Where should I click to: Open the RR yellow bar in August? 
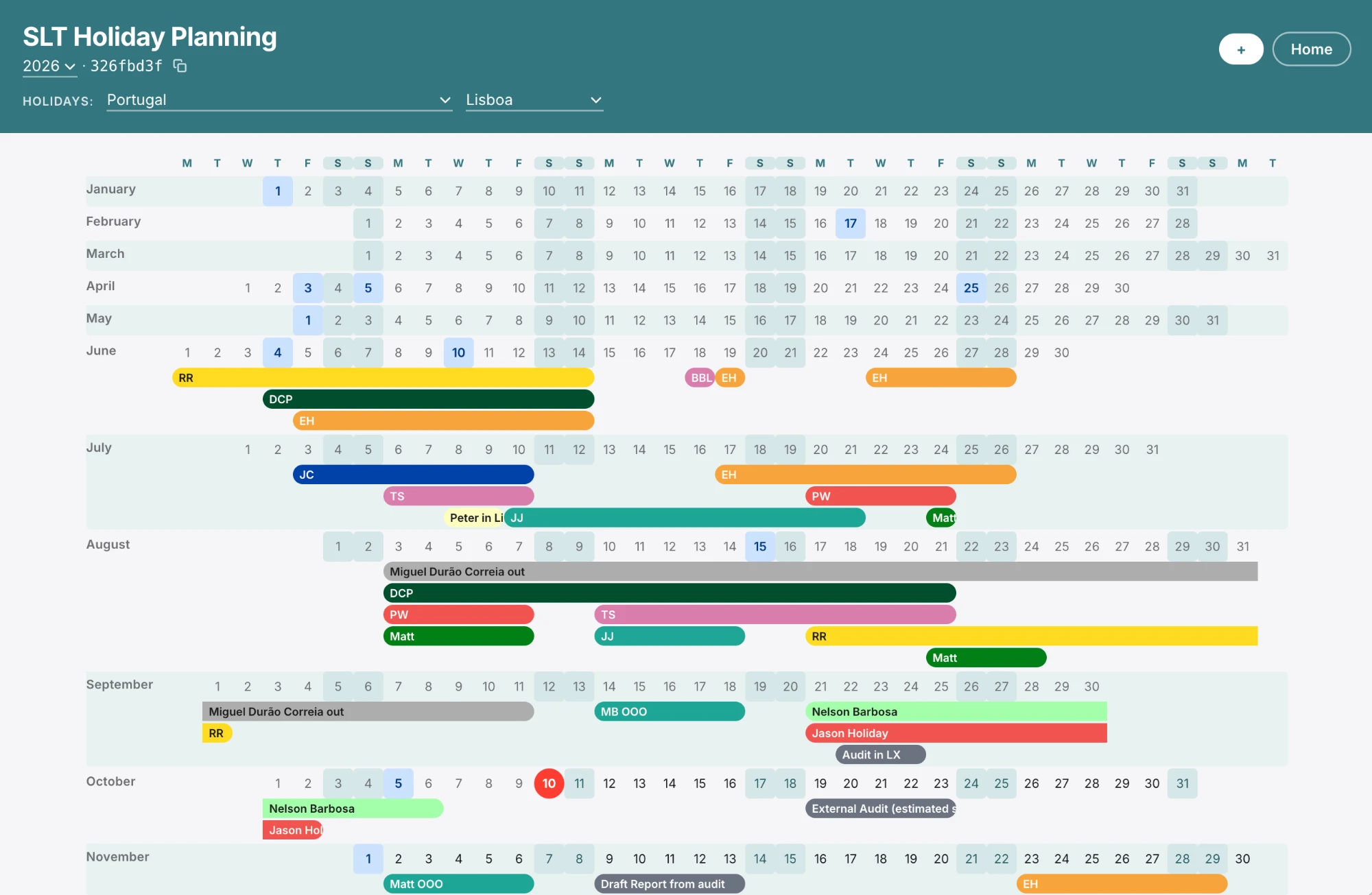coord(1031,636)
